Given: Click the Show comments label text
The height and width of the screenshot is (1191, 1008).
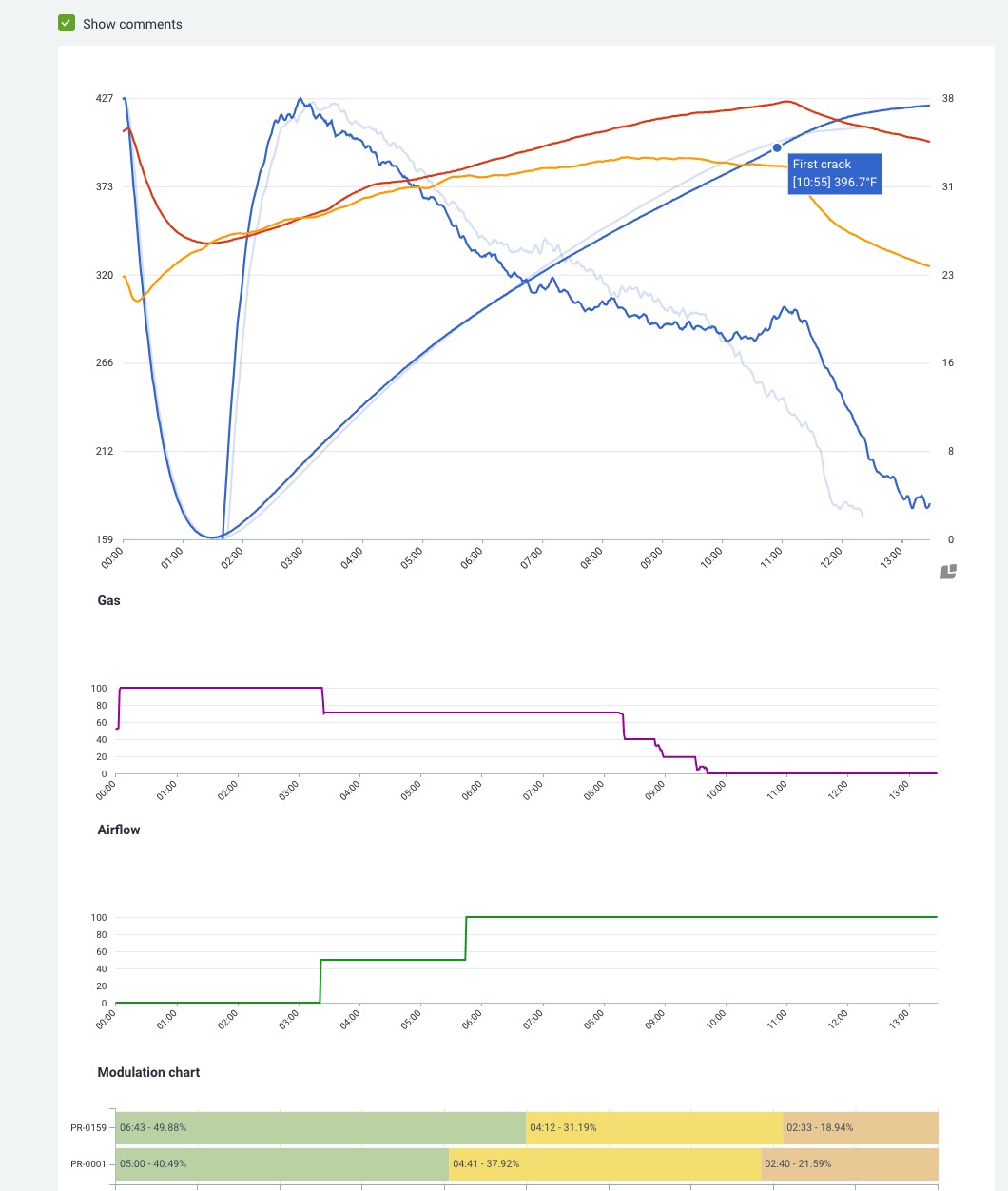Looking at the screenshot, I should pos(132,24).
